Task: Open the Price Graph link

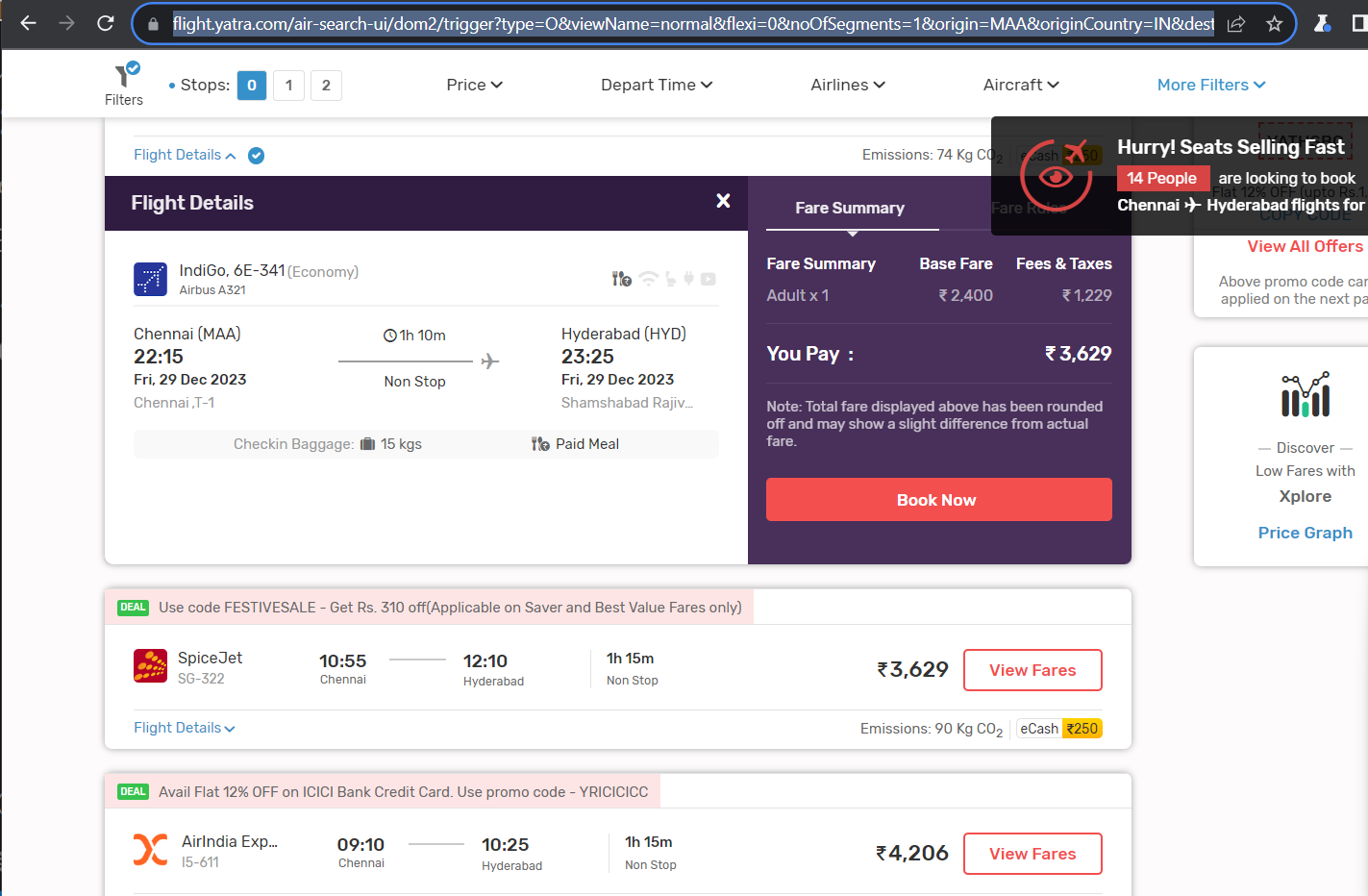Action: [x=1306, y=533]
